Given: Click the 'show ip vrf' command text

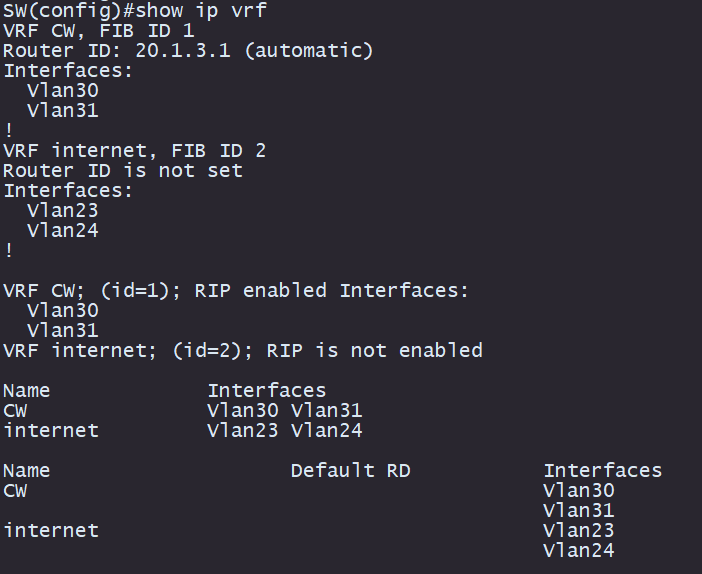Looking at the screenshot, I should tap(201, 10).
